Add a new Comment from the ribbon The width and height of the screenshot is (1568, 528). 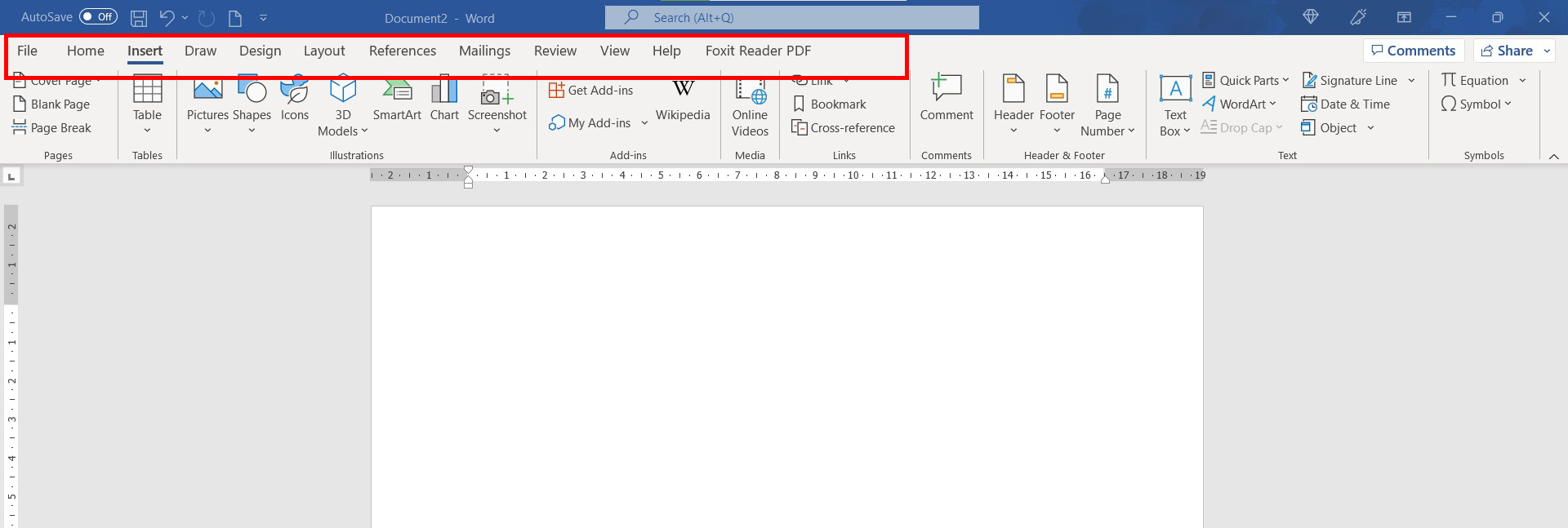(x=947, y=98)
